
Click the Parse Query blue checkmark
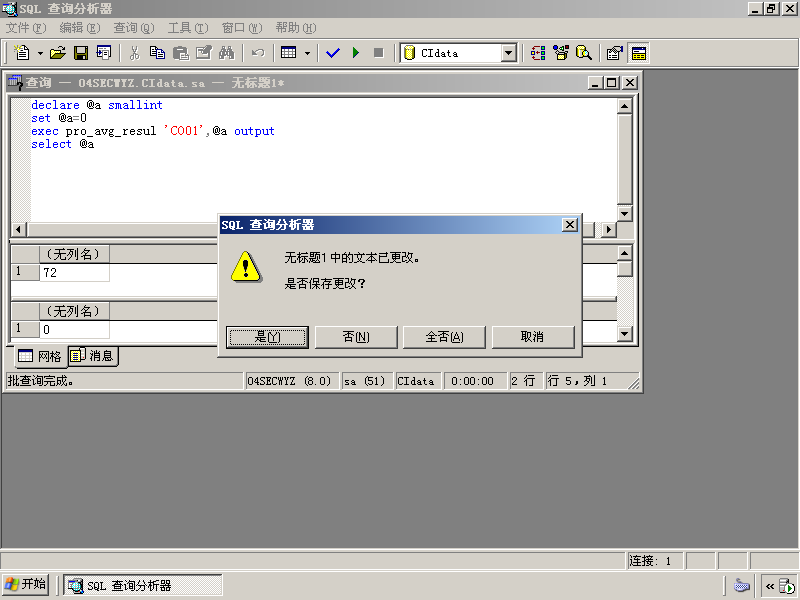click(333, 53)
